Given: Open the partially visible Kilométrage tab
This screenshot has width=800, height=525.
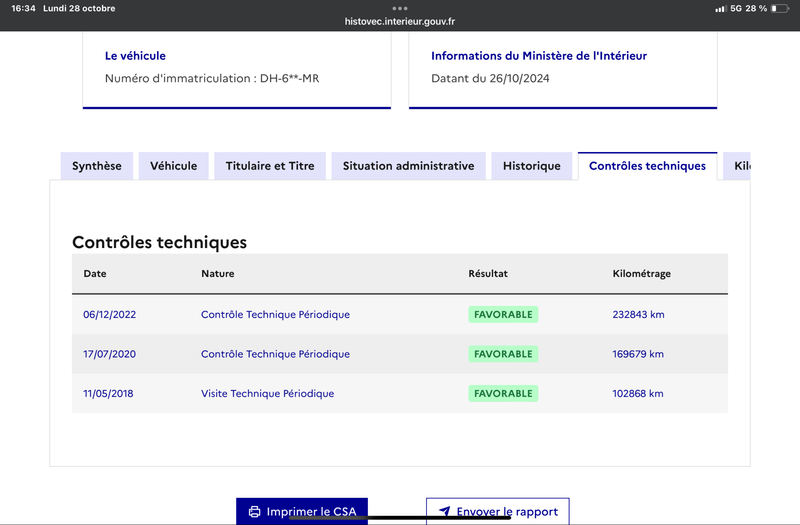Looking at the screenshot, I should [x=737, y=166].
